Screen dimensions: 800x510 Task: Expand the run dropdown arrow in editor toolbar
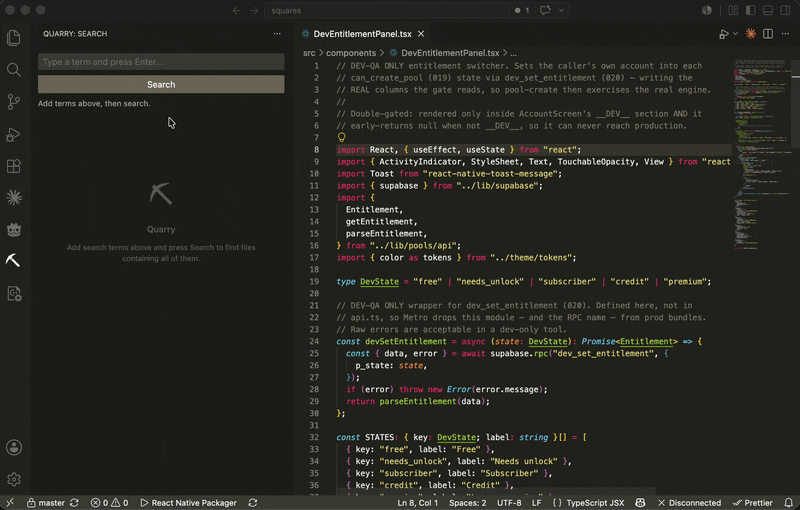coord(735,34)
